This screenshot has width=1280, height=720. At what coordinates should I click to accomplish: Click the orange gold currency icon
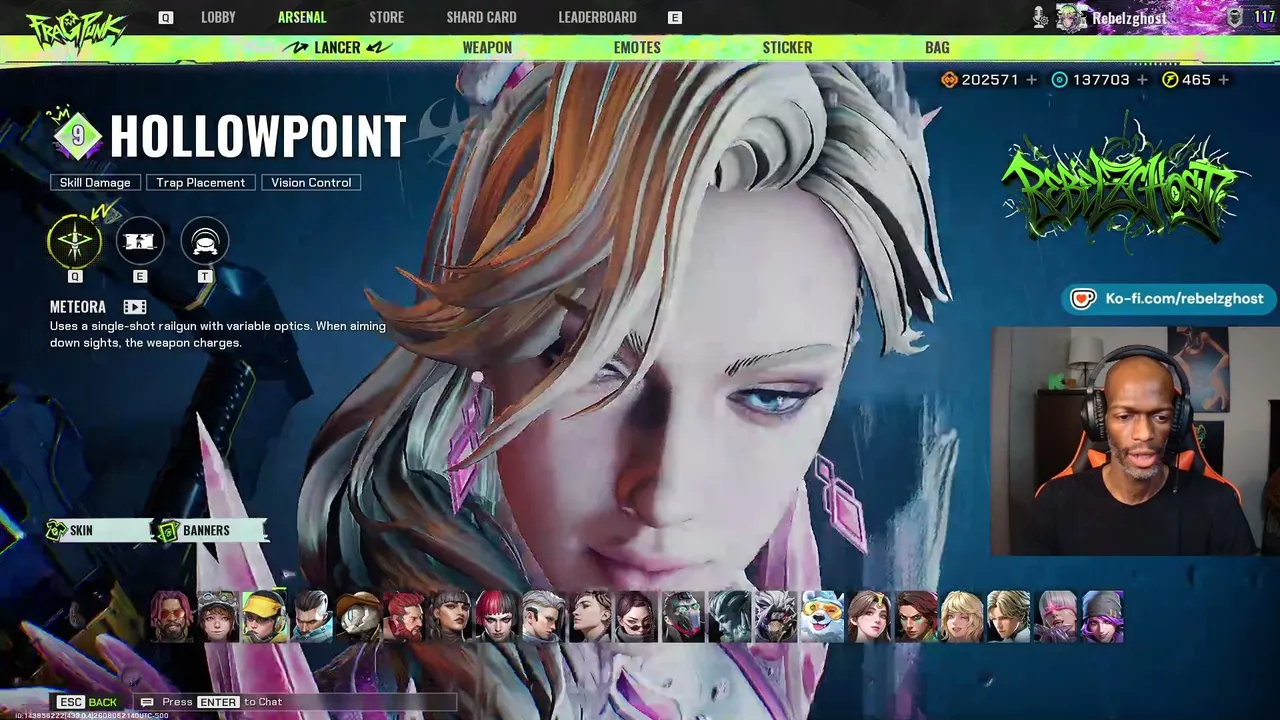[949, 80]
